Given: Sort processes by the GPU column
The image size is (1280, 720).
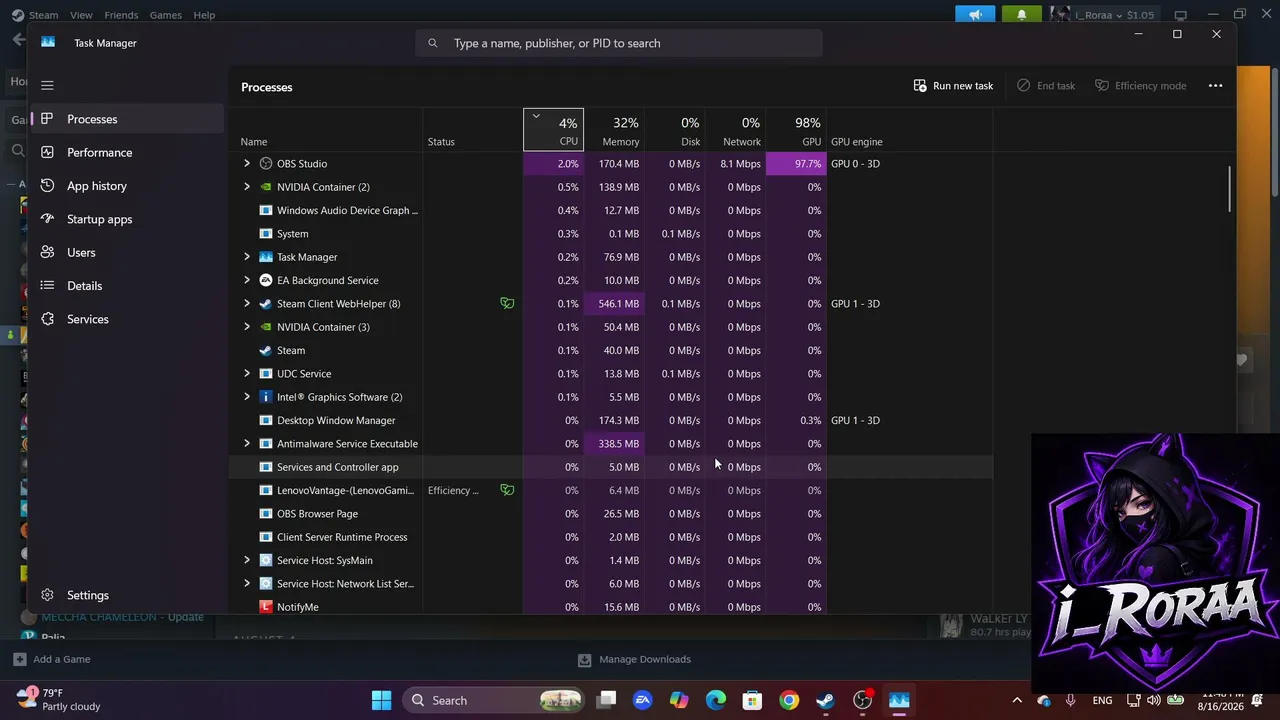Looking at the screenshot, I should tap(796, 130).
